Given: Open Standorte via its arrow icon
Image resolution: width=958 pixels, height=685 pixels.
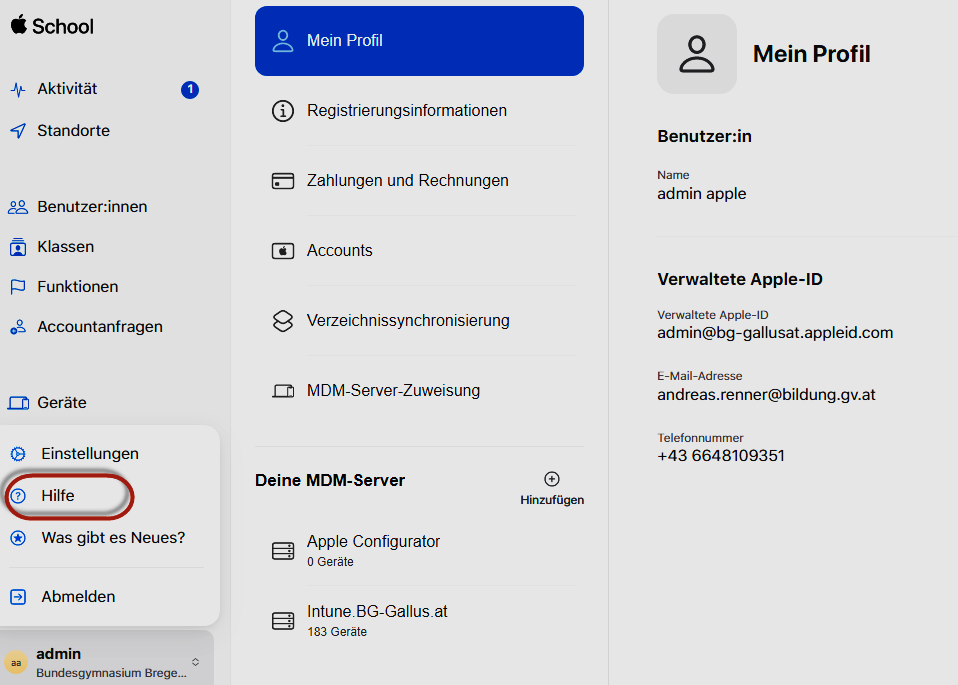Looking at the screenshot, I should [17, 131].
